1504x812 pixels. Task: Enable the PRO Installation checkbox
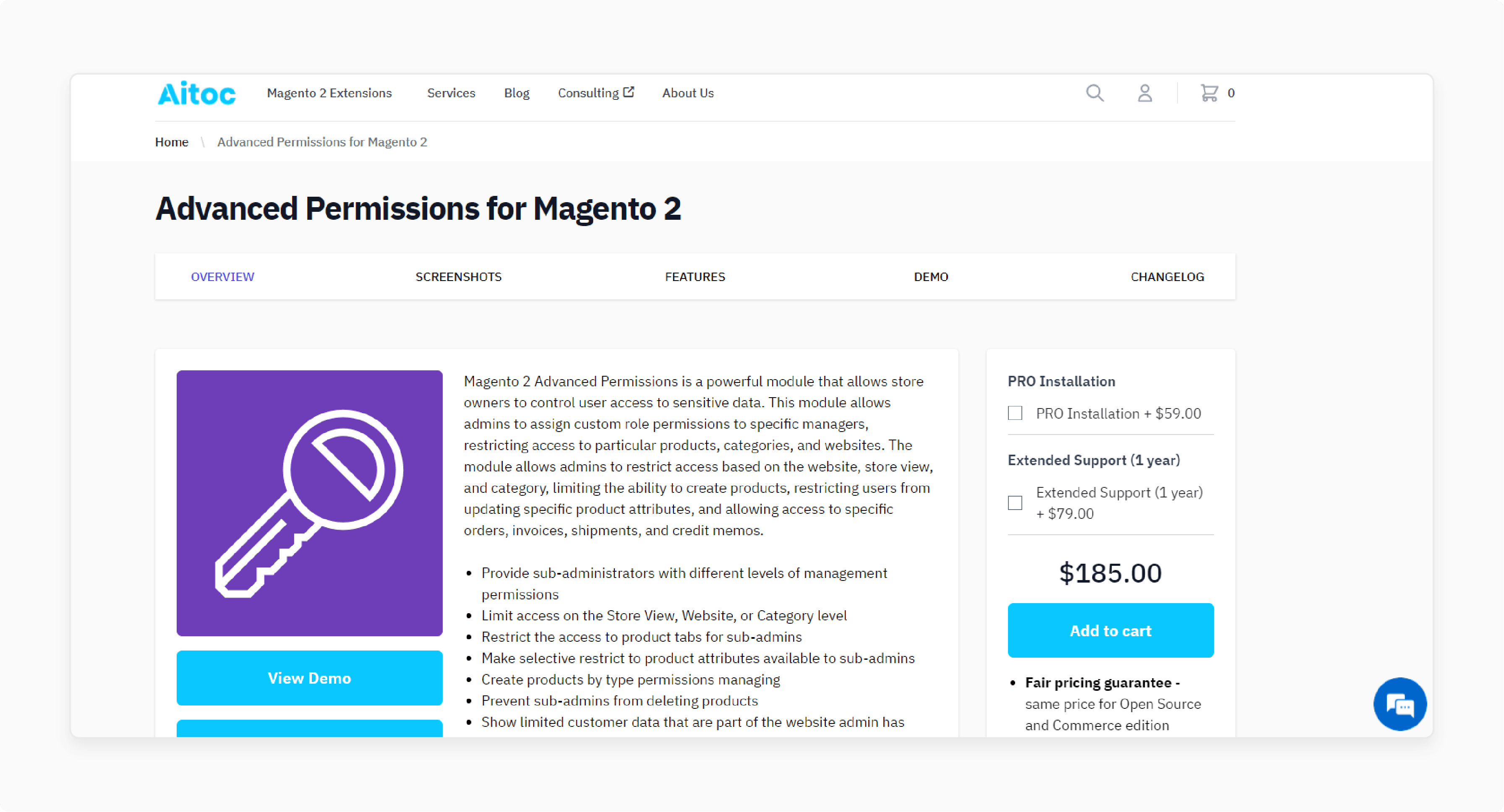(x=1015, y=413)
